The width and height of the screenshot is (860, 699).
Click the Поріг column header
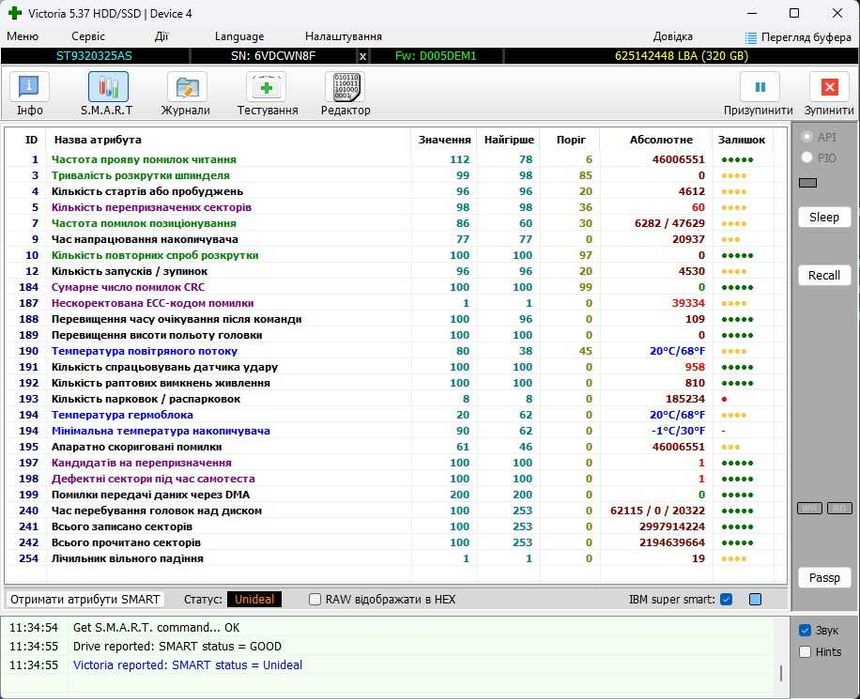(571, 140)
